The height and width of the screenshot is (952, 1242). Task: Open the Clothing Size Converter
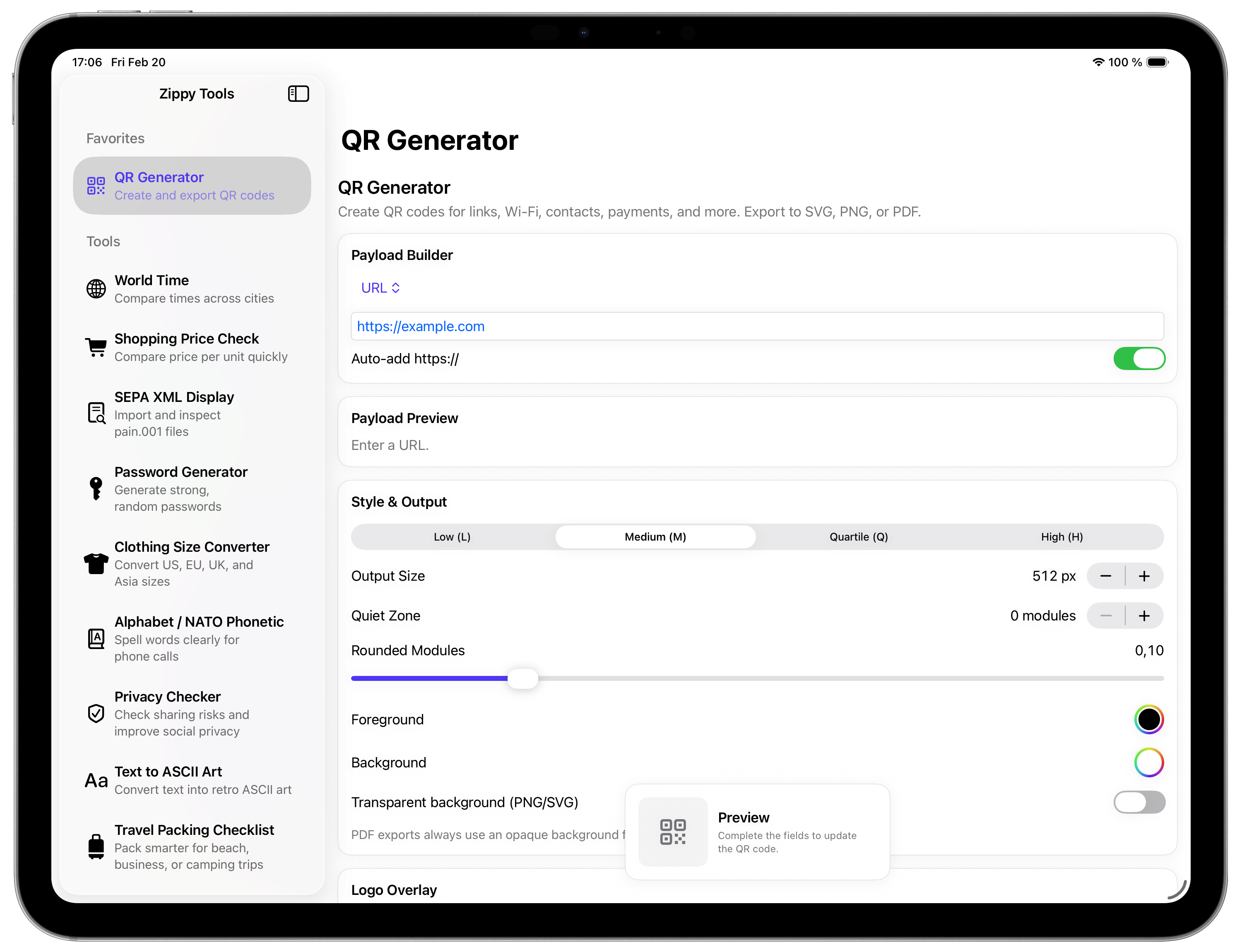[x=192, y=563]
